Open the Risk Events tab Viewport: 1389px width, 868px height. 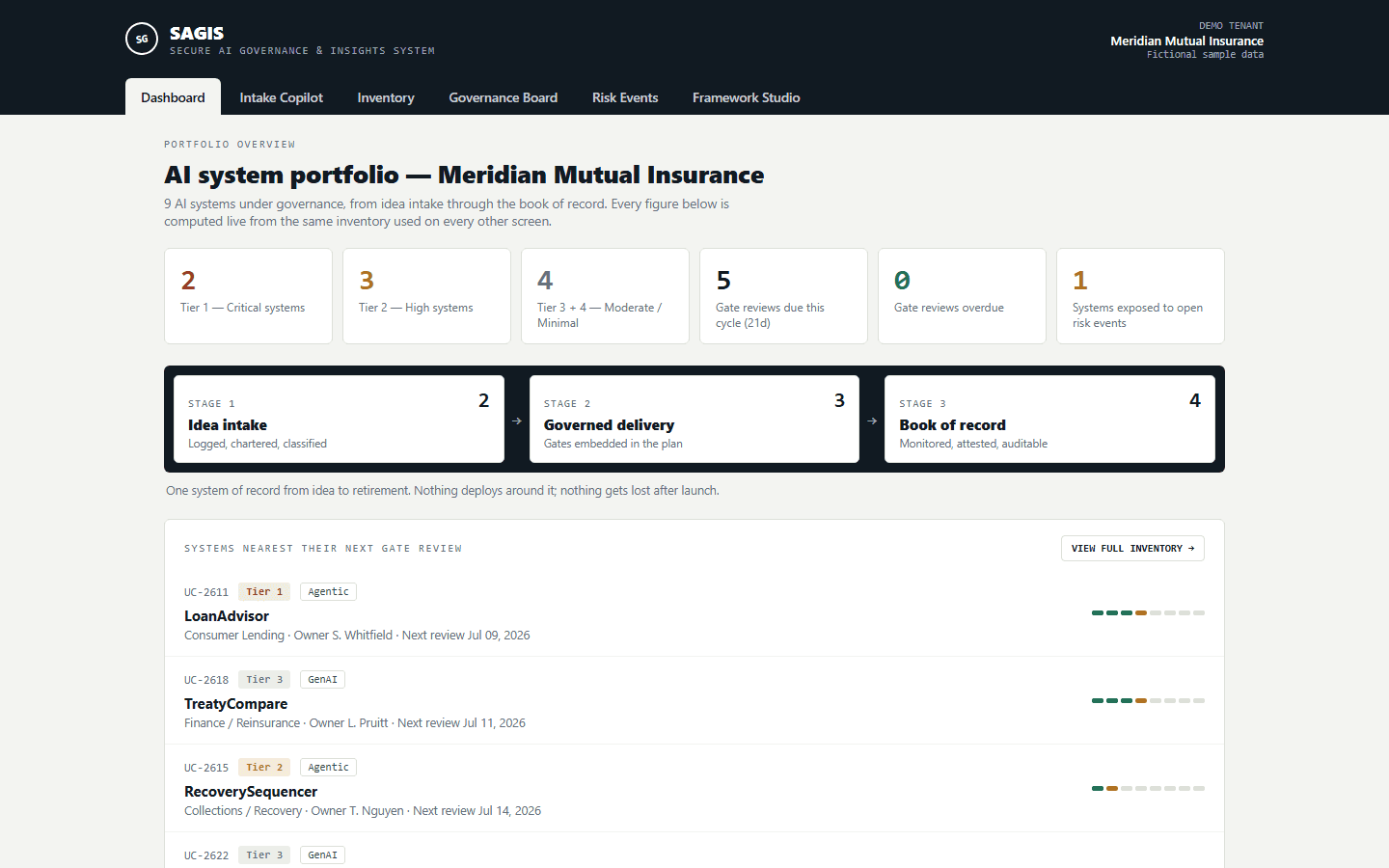click(x=625, y=97)
